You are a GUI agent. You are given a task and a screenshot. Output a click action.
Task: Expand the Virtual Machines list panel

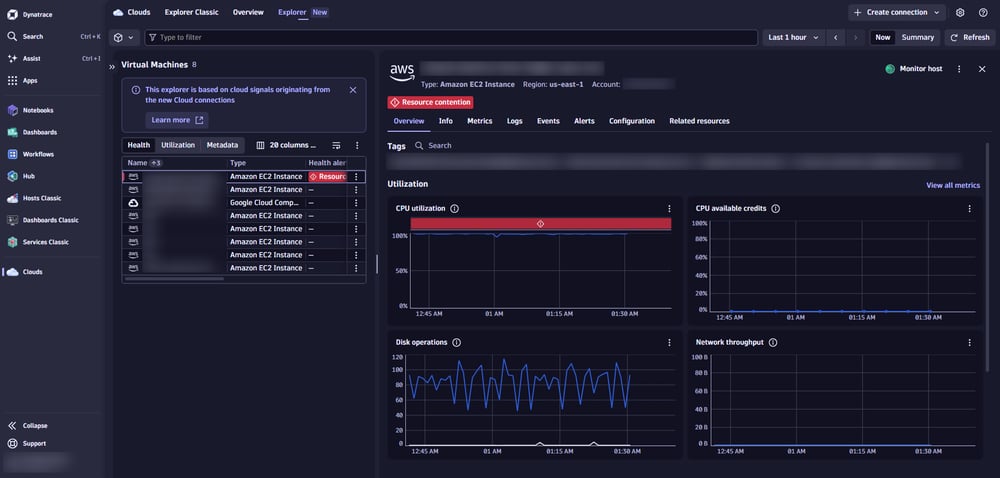pyautogui.click(x=112, y=66)
